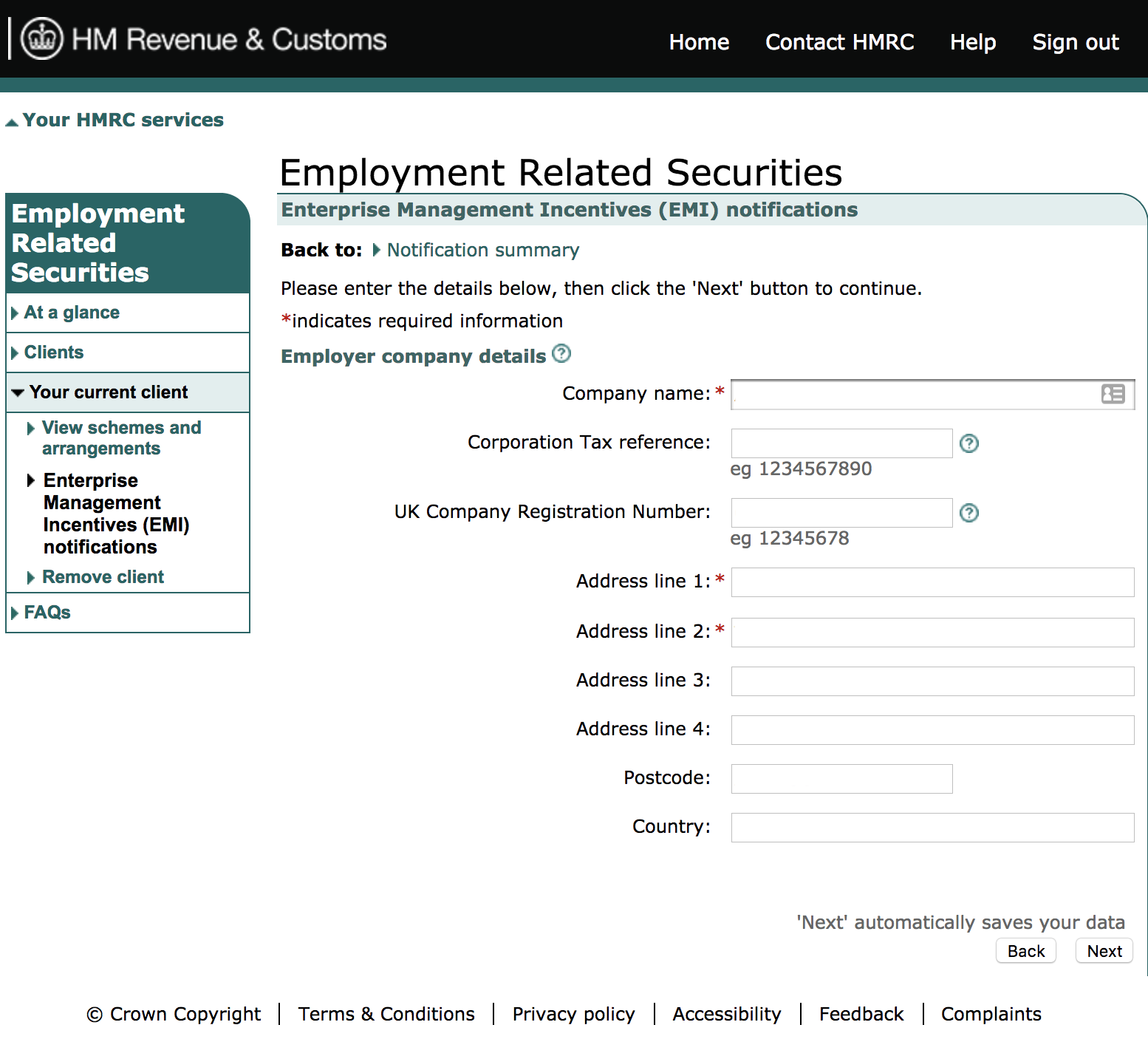The width and height of the screenshot is (1148, 1056).
Task: Click the arrow beside Notification summary
Action: 377,251
